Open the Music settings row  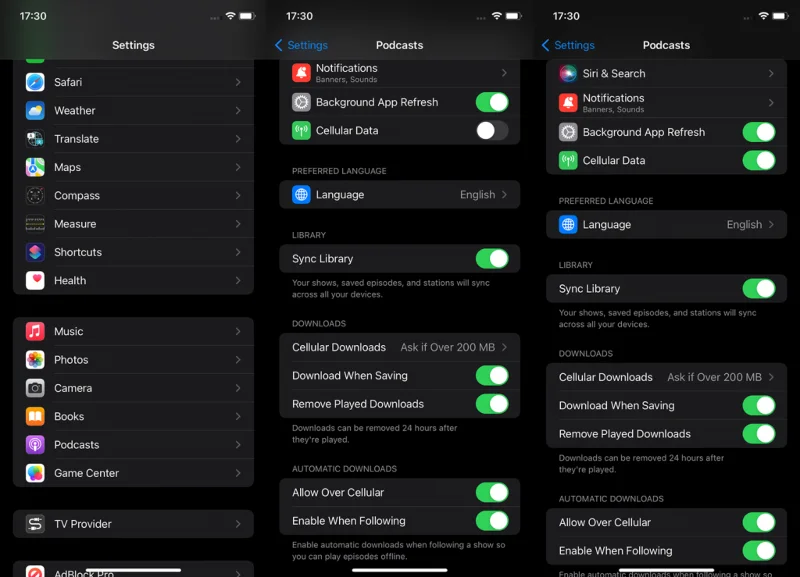134,332
